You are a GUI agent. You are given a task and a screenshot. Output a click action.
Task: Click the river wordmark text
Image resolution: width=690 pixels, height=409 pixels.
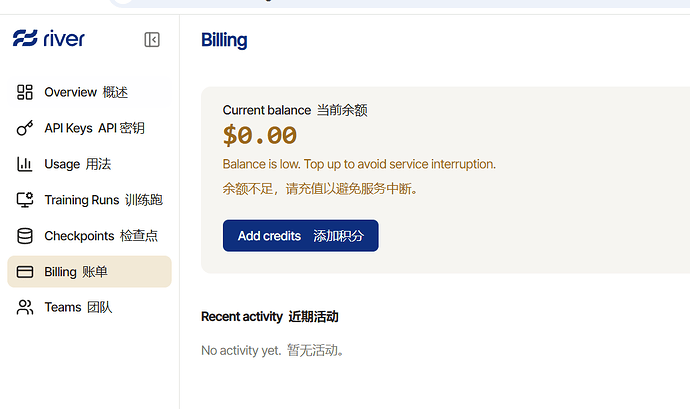point(64,39)
